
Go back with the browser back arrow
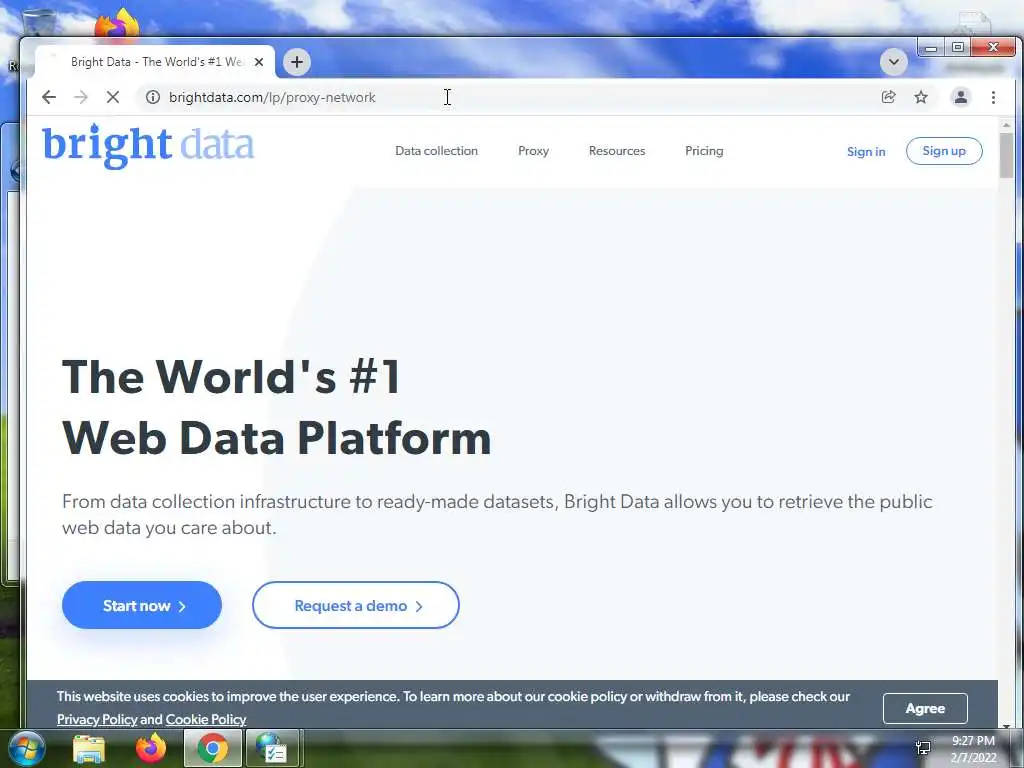[49, 97]
